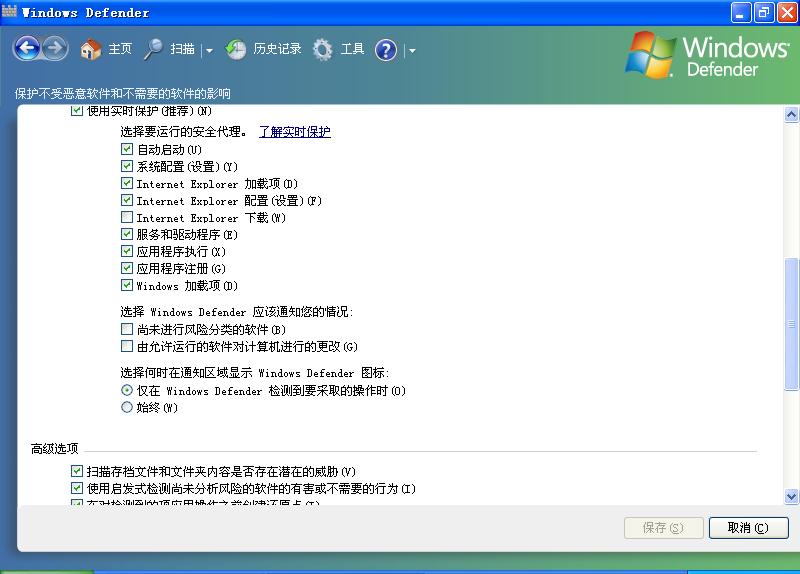The height and width of the screenshot is (574, 800).
Task: Click the Forward arrow navigation button
Action: (55, 48)
